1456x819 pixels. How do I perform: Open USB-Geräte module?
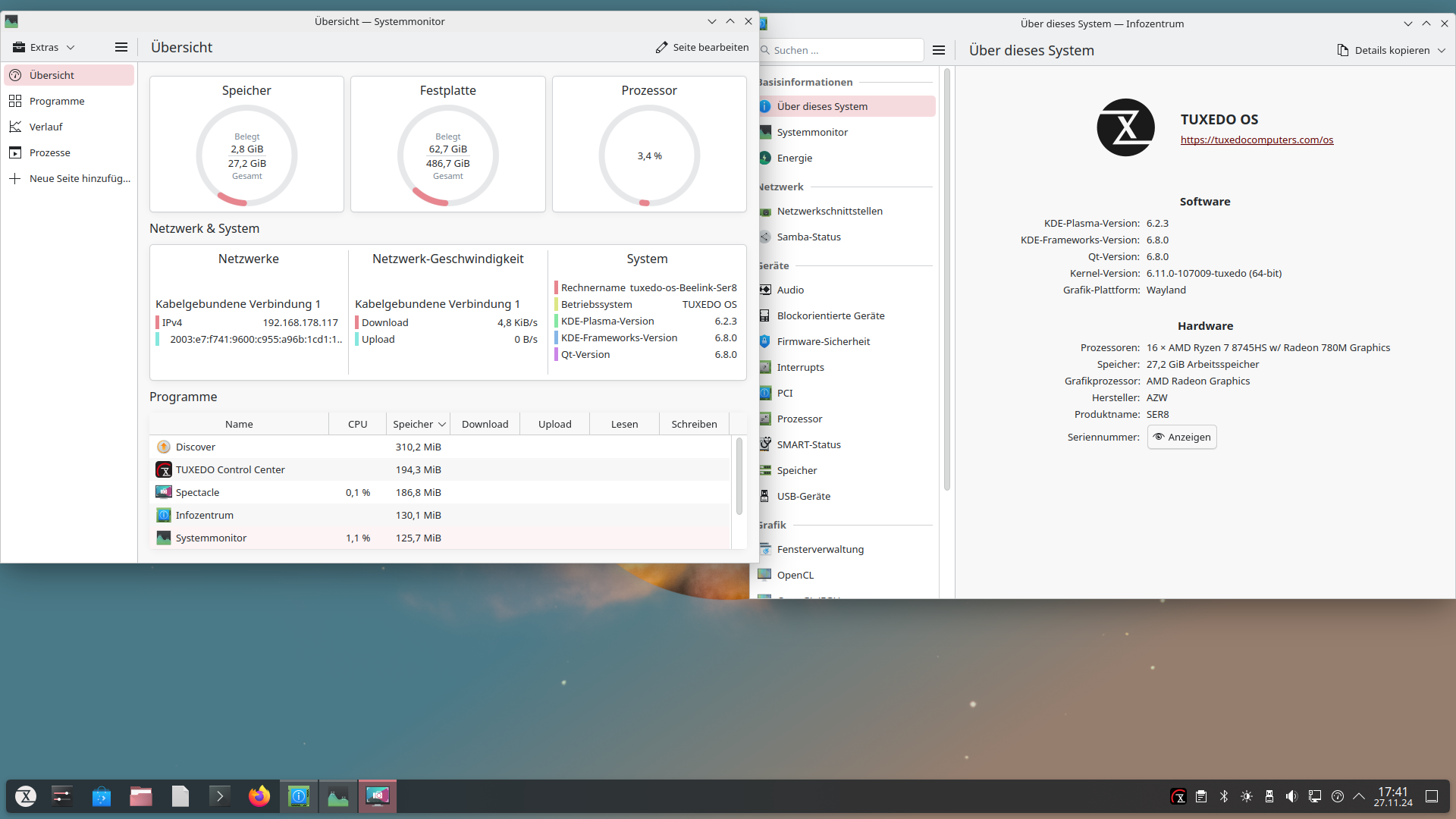point(846,496)
